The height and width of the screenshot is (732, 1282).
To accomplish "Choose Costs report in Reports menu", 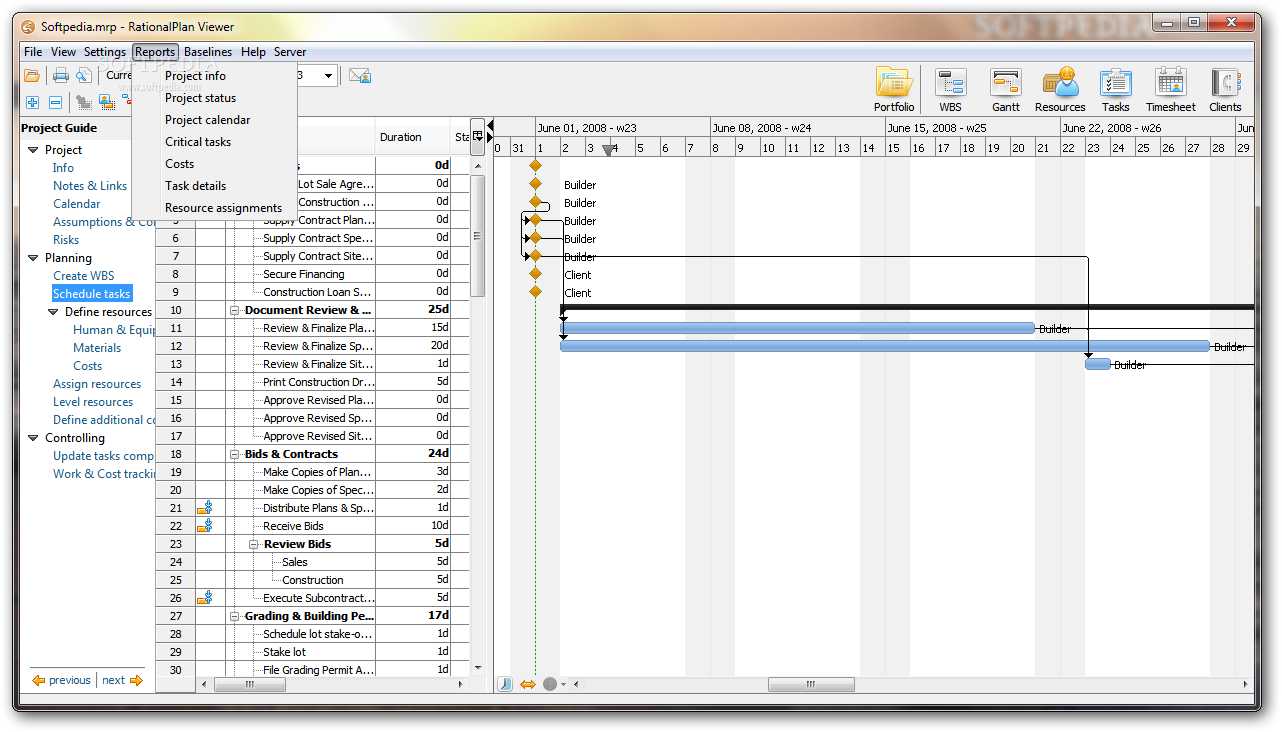I will (214, 164).
